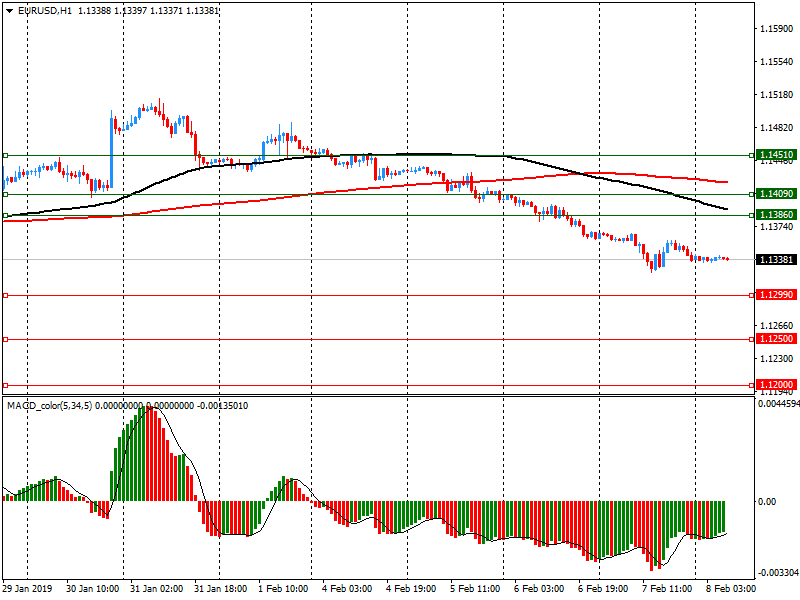The image size is (800, 600).
Task: Select the red 1.12000 price tag
Action: pos(776,385)
